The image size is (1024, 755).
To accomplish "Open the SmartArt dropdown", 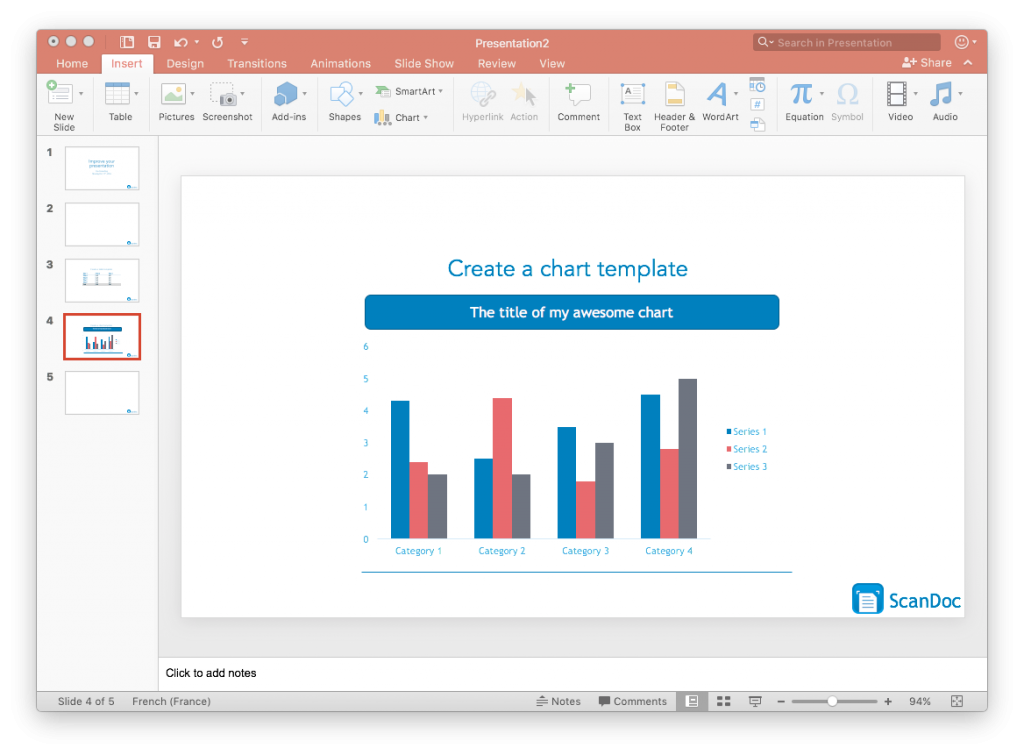I will 410,90.
